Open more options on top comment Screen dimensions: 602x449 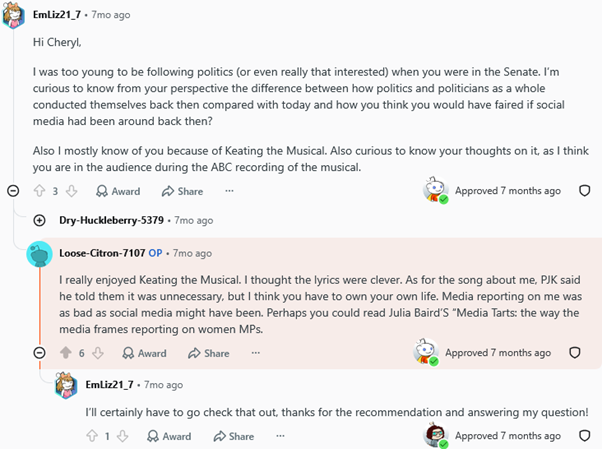[229, 191]
